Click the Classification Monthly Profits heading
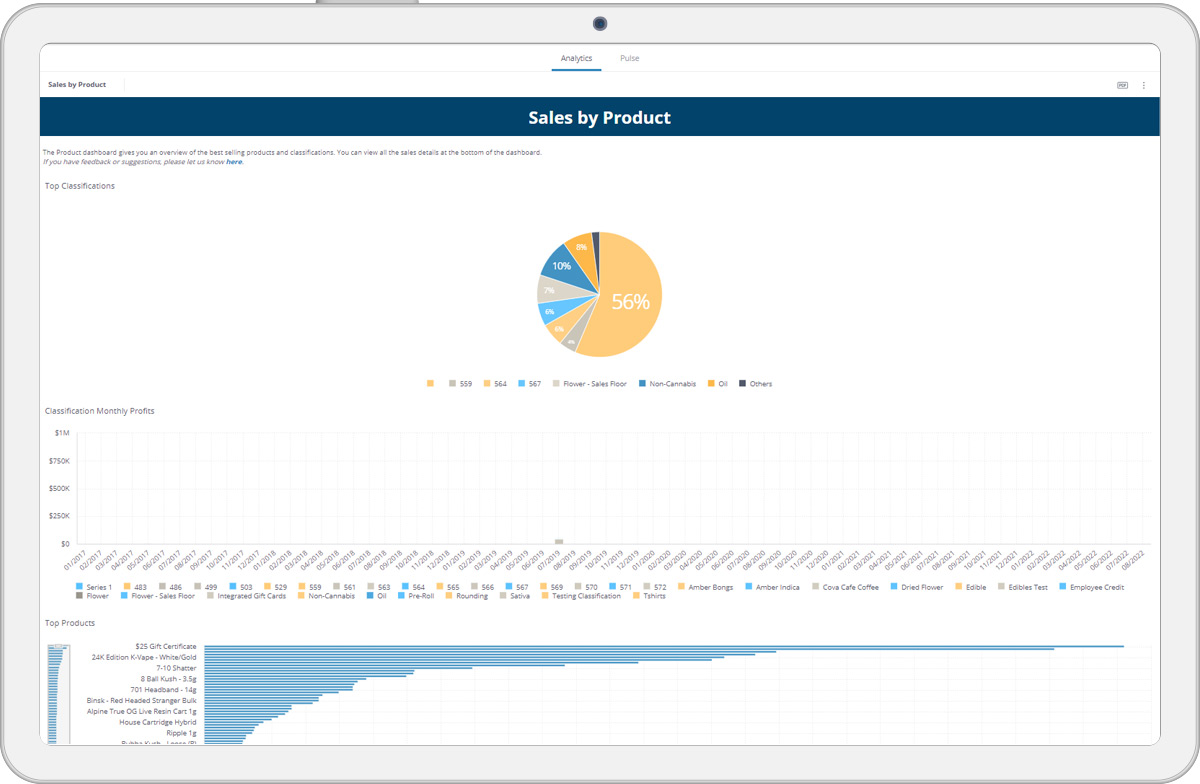 tap(100, 411)
